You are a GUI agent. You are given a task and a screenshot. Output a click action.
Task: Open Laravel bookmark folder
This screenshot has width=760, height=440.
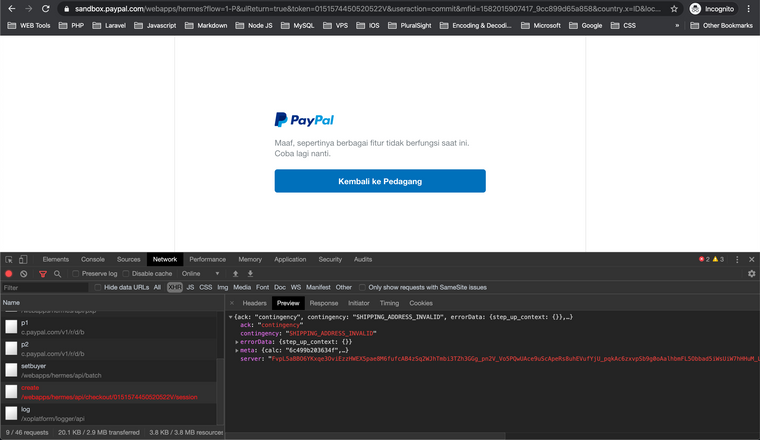coord(109,25)
